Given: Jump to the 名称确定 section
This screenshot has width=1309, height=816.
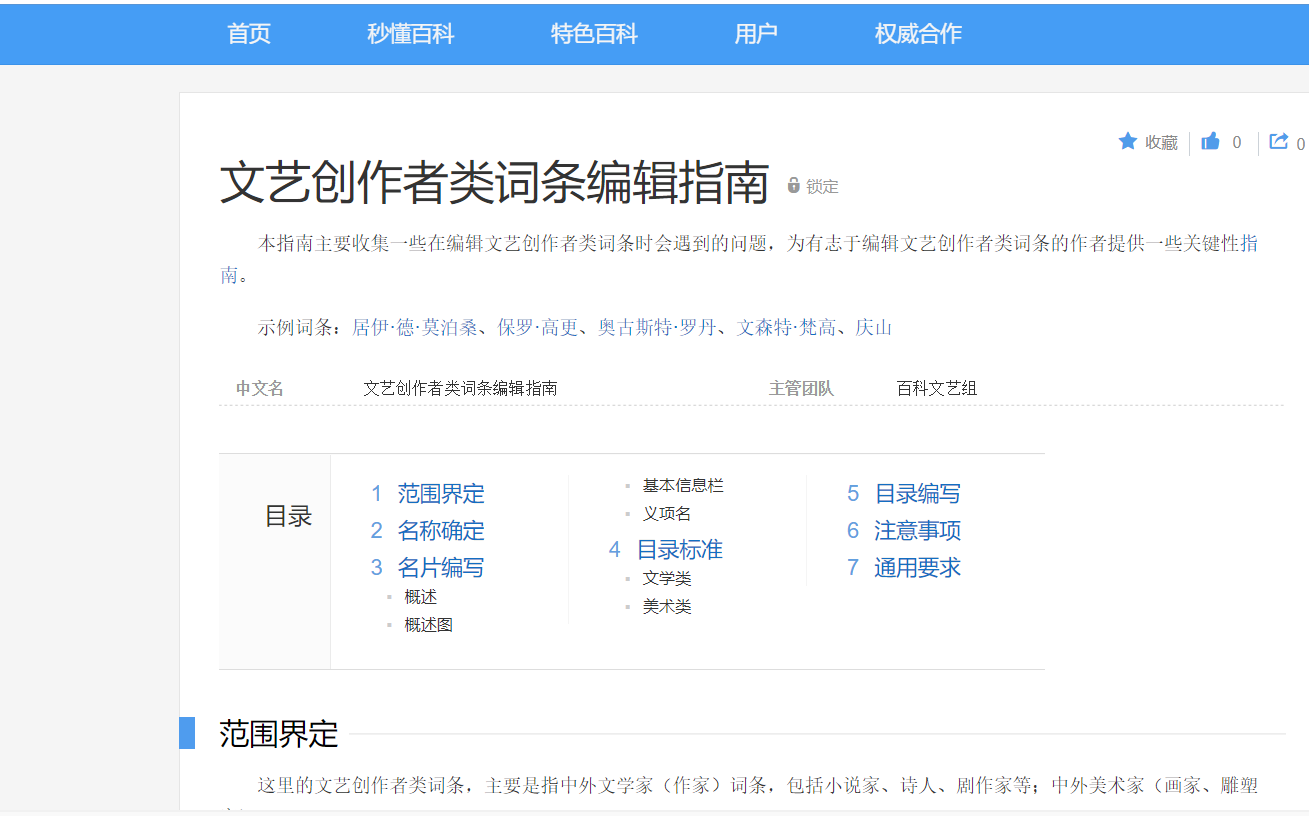Looking at the screenshot, I should [440, 530].
